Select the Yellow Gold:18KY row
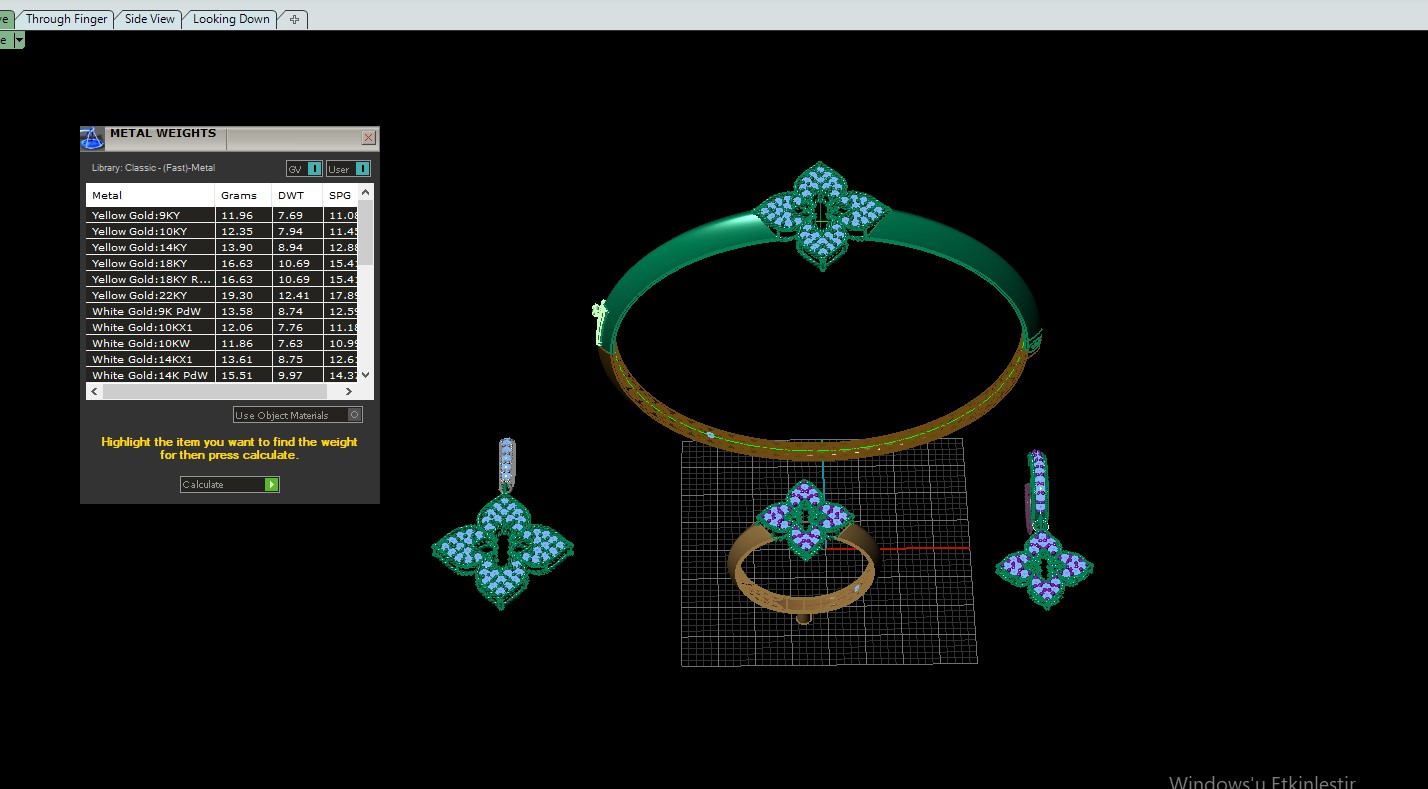The height and width of the screenshot is (789, 1428). click(x=222, y=263)
